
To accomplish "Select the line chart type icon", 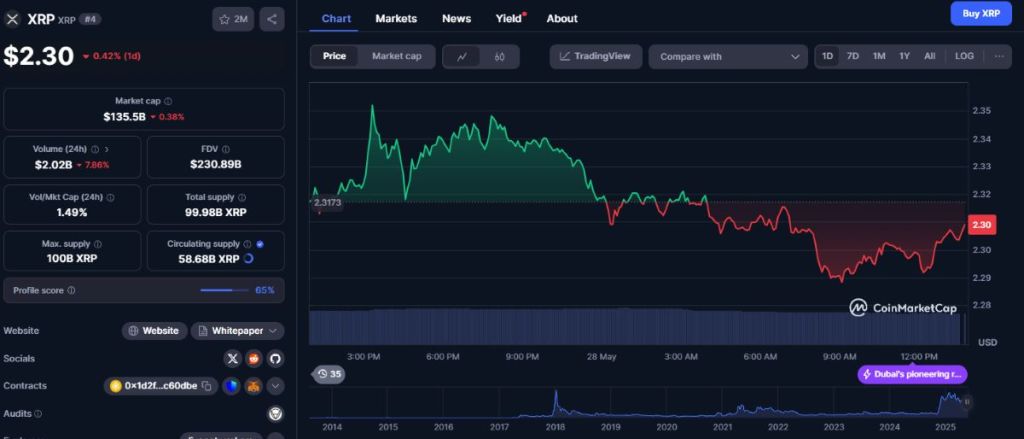I will pyautogui.click(x=462, y=56).
